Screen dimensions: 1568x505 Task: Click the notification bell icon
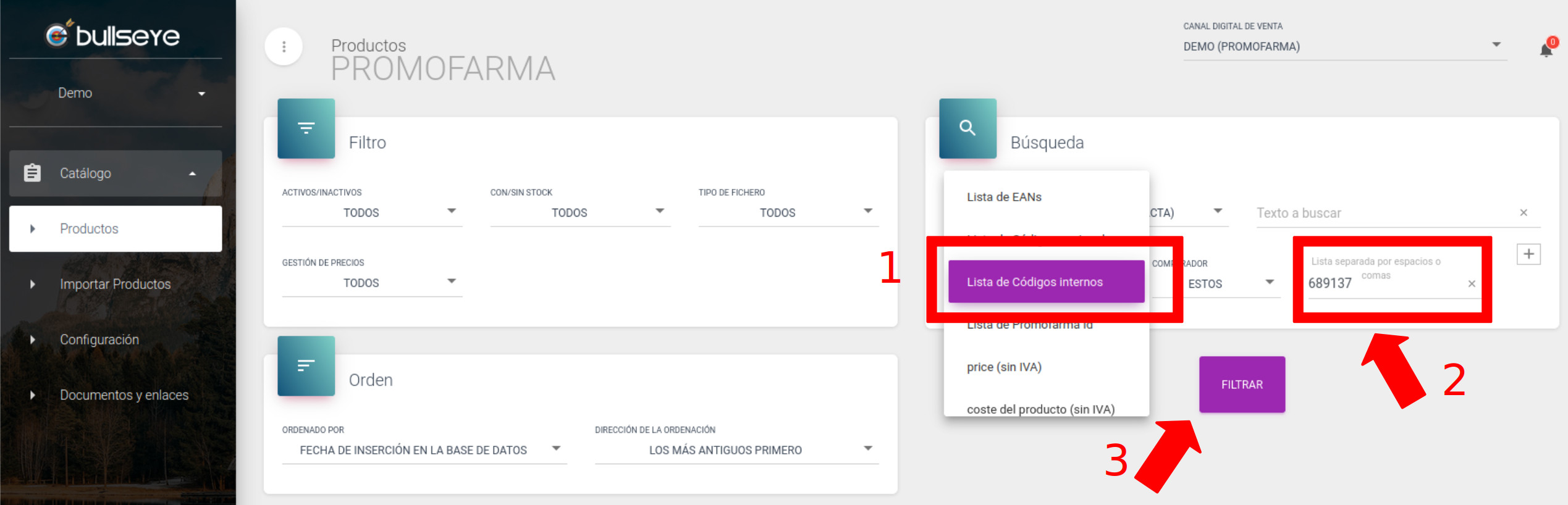point(1546,50)
